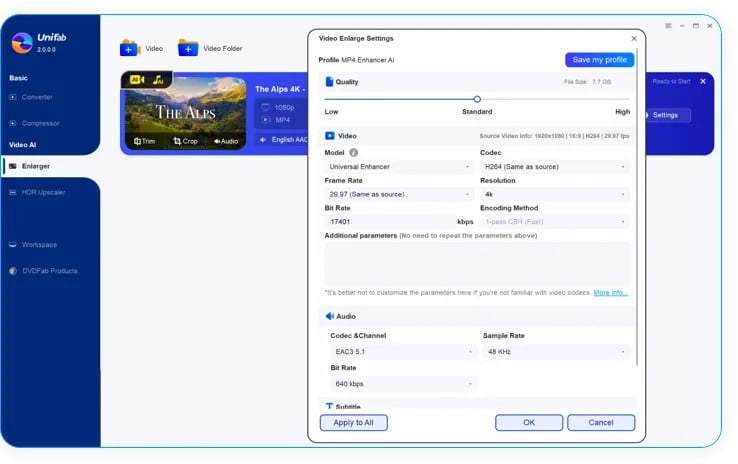The width and height of the screenshot is (738, 464).
Task: Click the Bit Rate field 17401
Action: [390, 222]
